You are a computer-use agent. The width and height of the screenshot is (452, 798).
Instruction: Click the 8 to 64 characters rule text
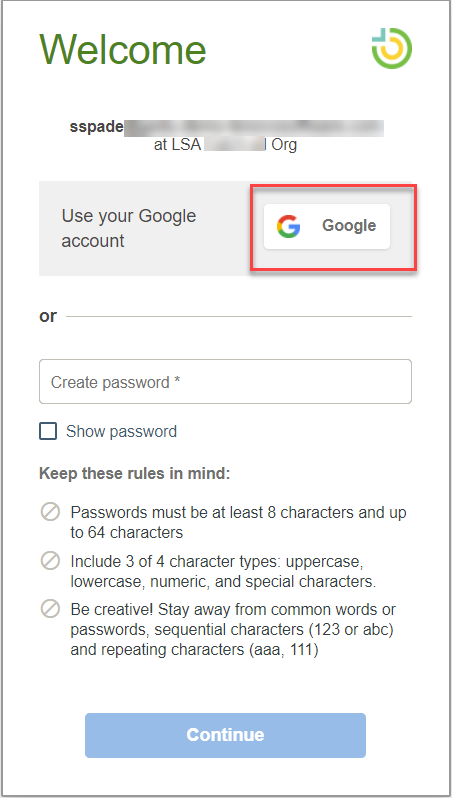(x=238, y=522)
